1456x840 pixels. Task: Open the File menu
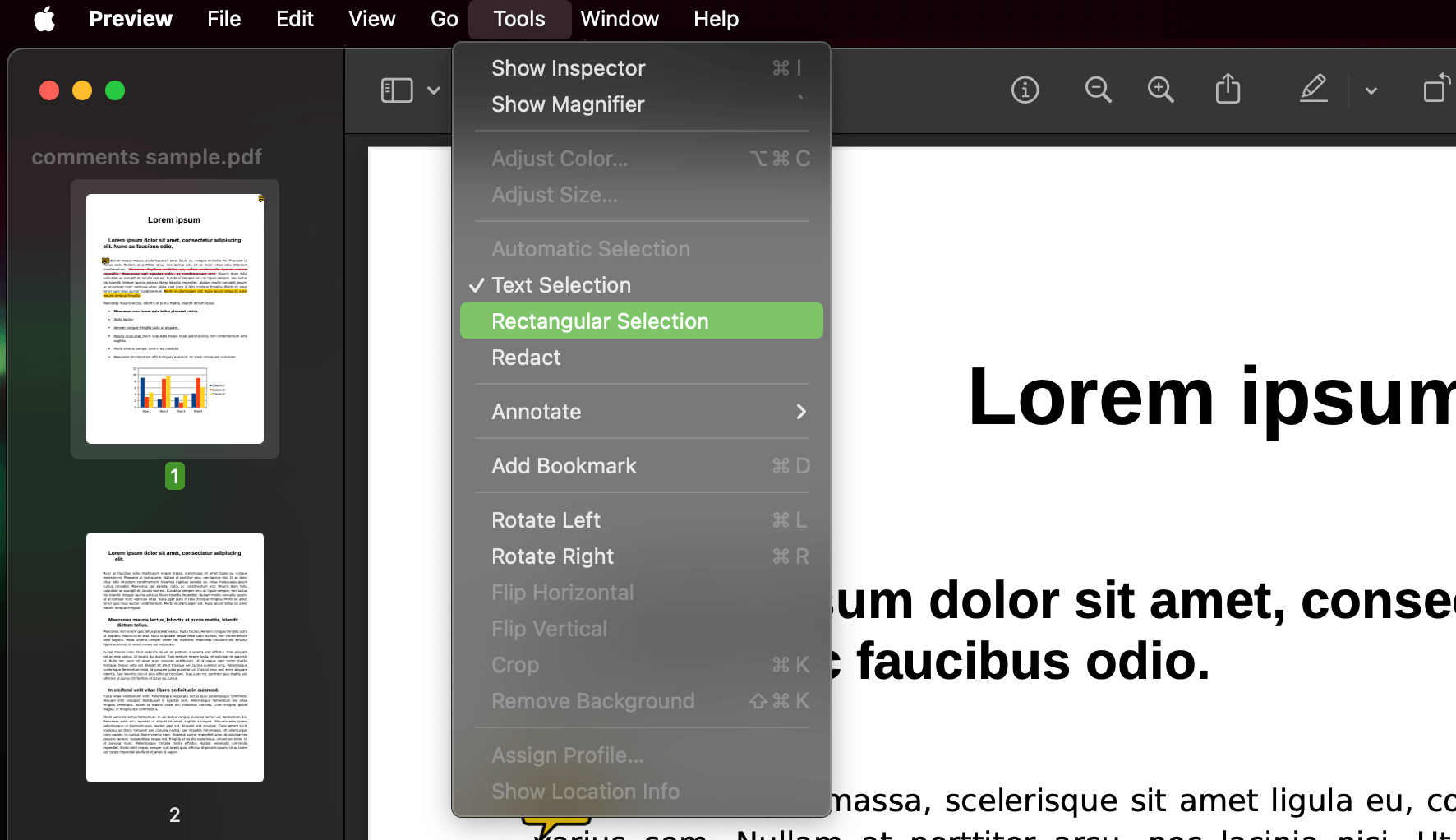[x=223, y=19]
